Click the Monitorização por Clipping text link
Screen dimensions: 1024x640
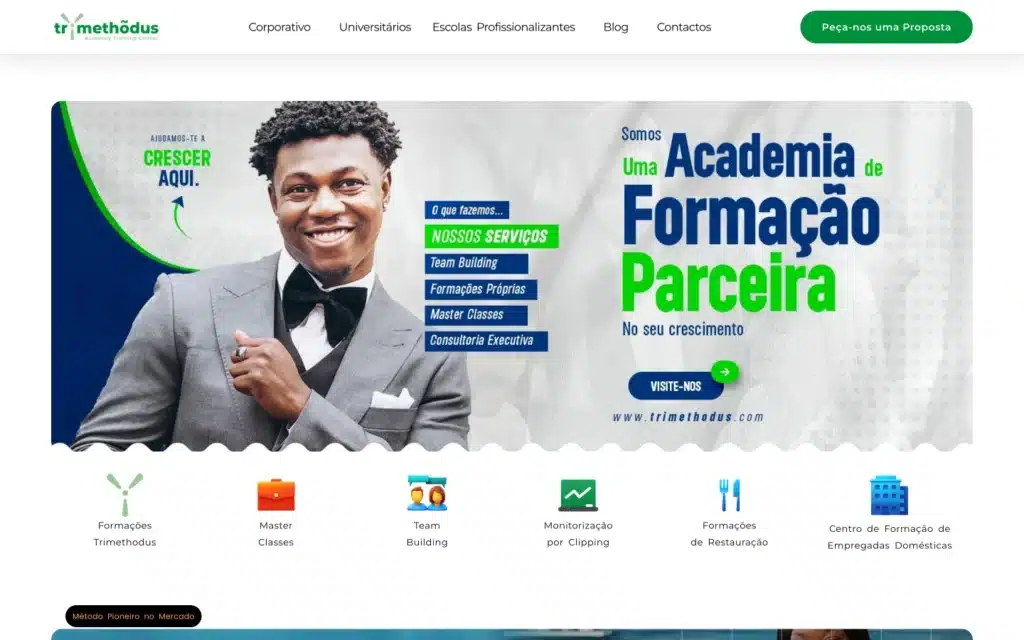tap(578, 534)
